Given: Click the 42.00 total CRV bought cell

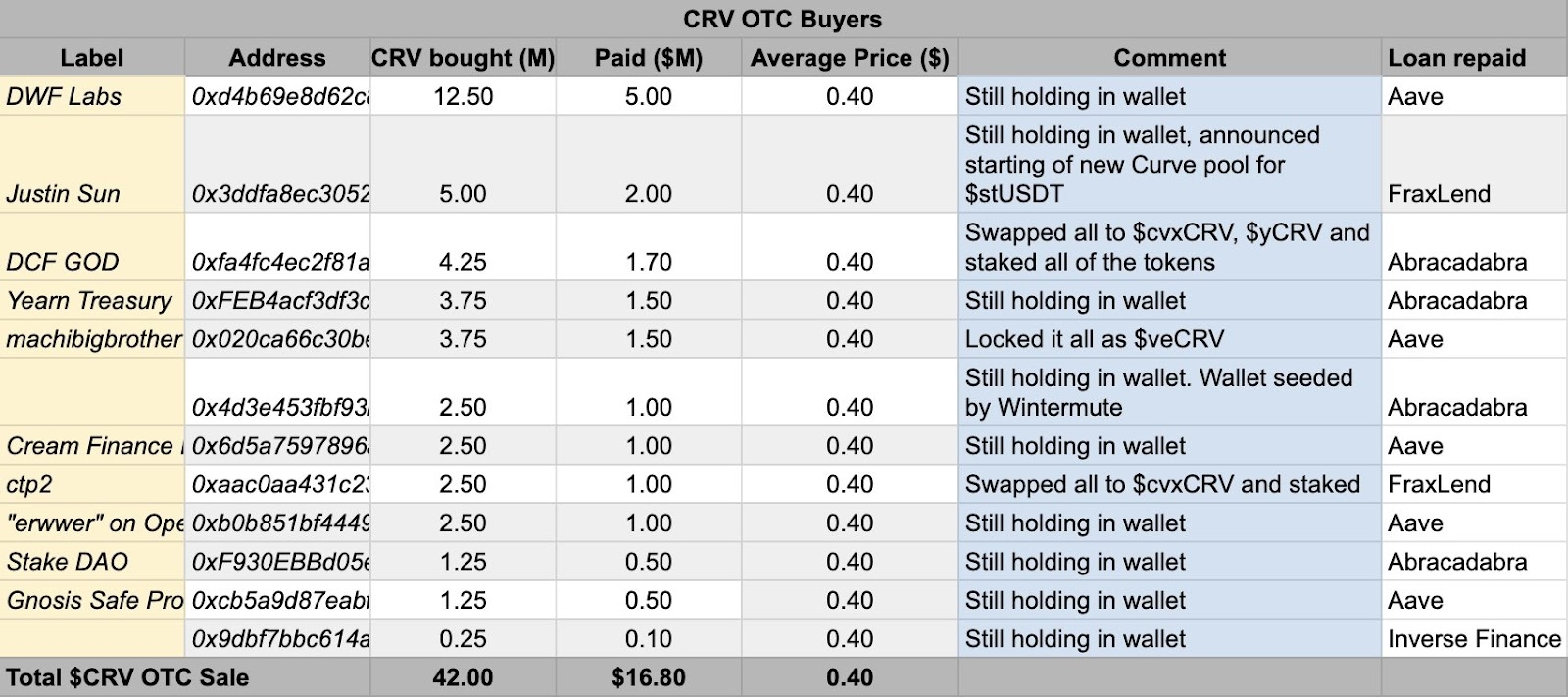Looking at the screenshot, I should [464, 677].
